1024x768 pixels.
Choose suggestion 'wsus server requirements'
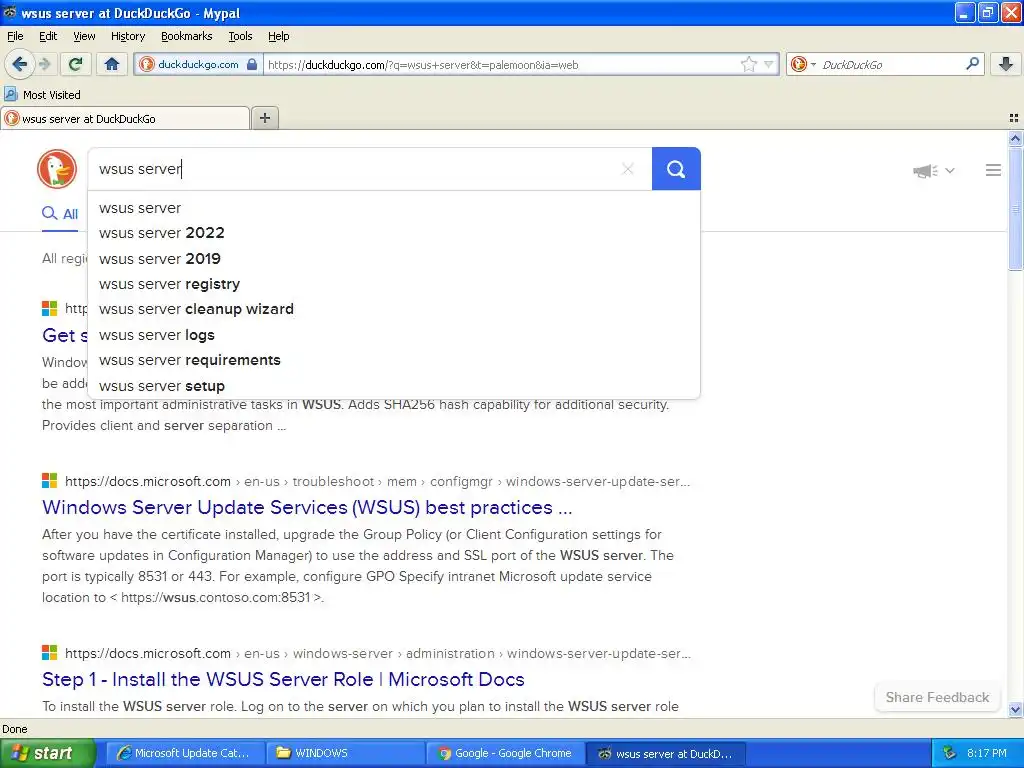394,360
